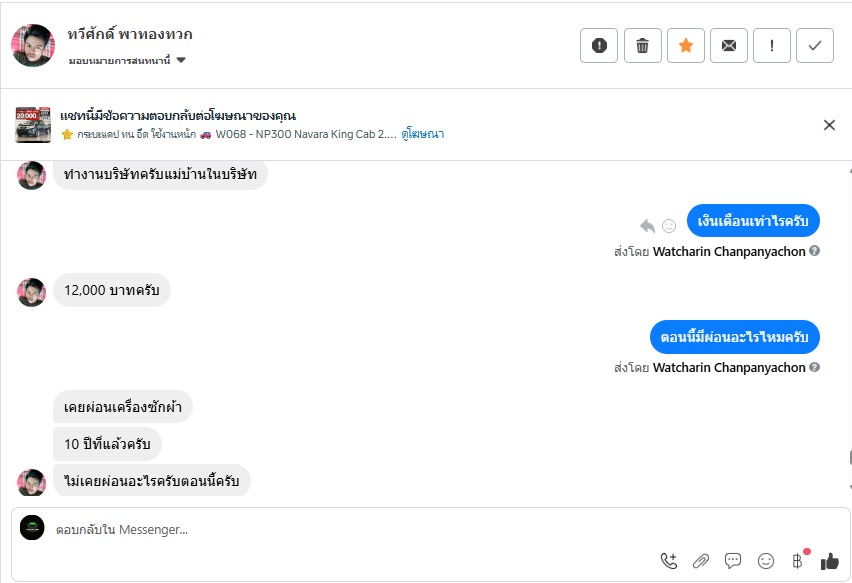852x583 pixels.
Task: Reply to the เงินเดือนเท่าไรครับ message with the arrow
Action: 648,225
